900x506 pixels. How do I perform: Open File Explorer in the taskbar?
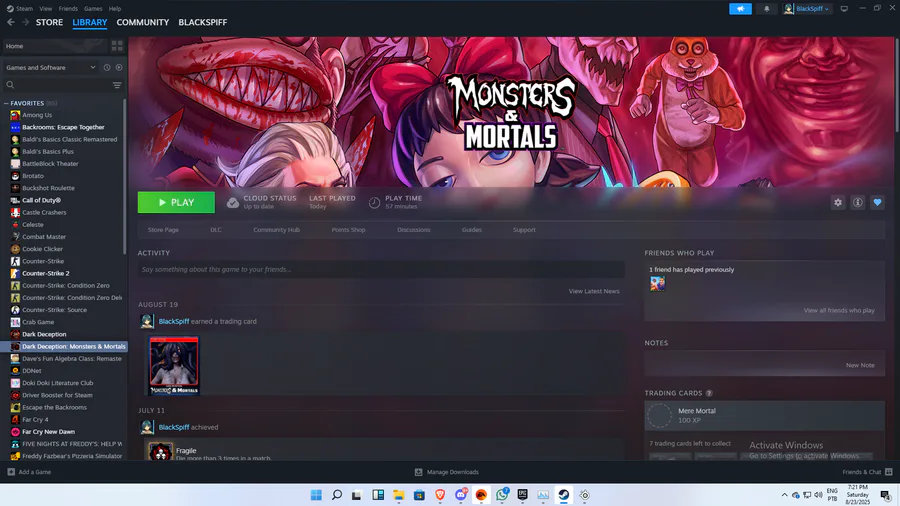398,495
